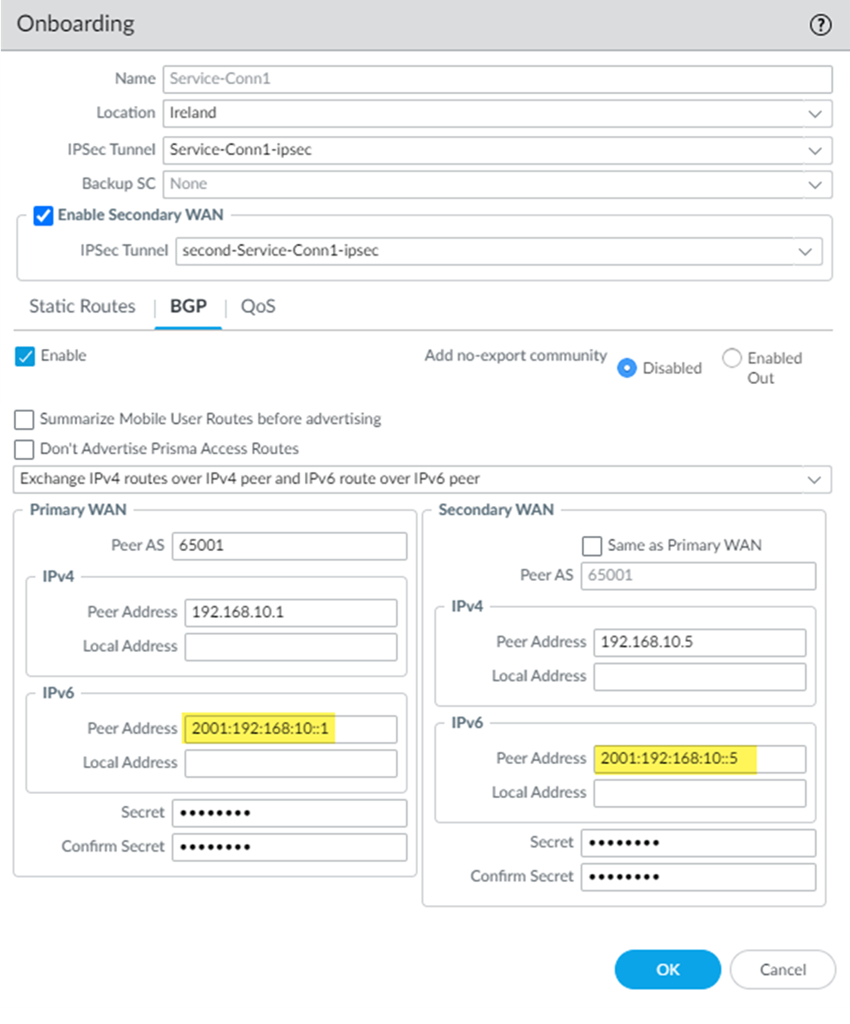Image resolution: width=850 pixels, height=1024 pixels.
Task: Expand the primary IPSec Tunnel dropdown
Action: click(x=814, y=150)
